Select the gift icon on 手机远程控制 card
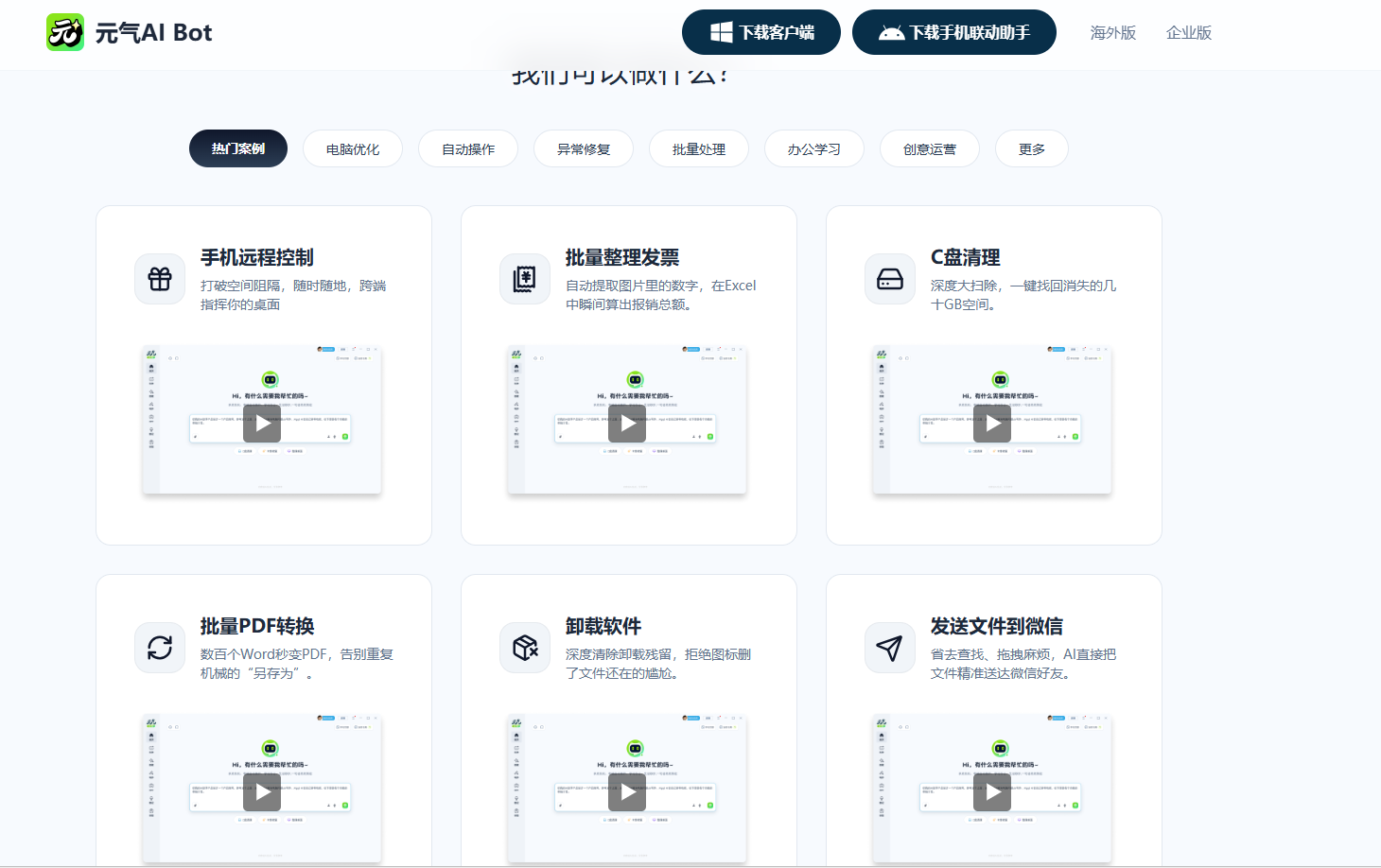 coord(160,278)
